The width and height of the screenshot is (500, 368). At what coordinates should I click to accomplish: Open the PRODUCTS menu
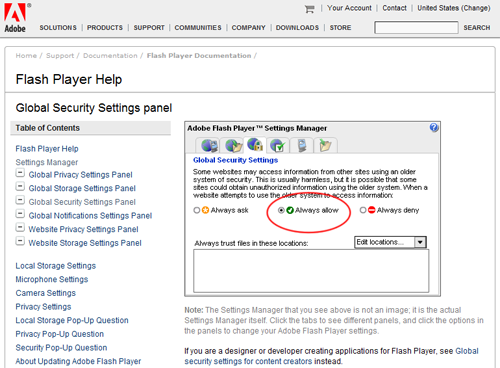pyautogui.click(x=105, y=28)
